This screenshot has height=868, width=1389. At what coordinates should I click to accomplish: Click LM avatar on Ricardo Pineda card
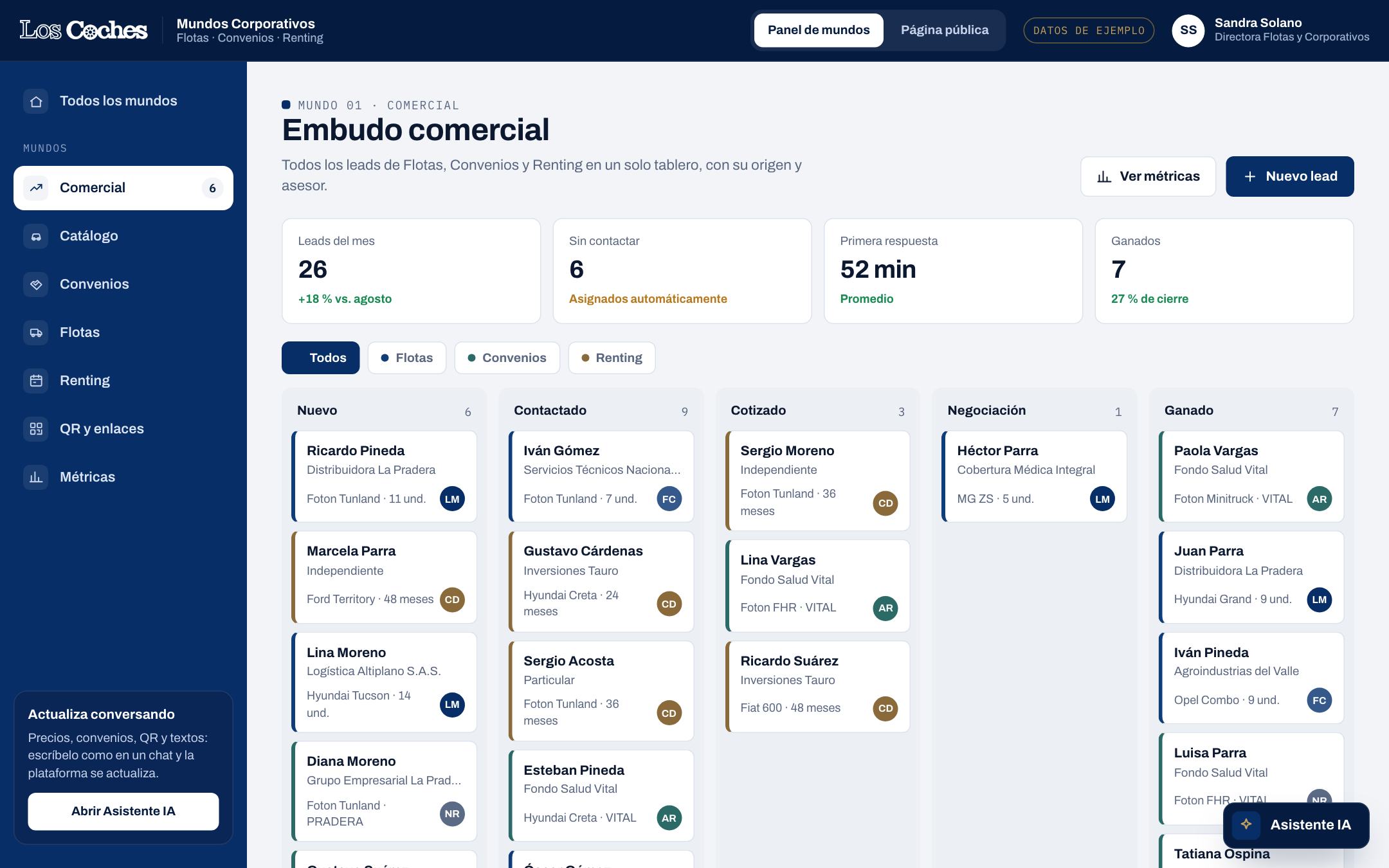(452, 499)
